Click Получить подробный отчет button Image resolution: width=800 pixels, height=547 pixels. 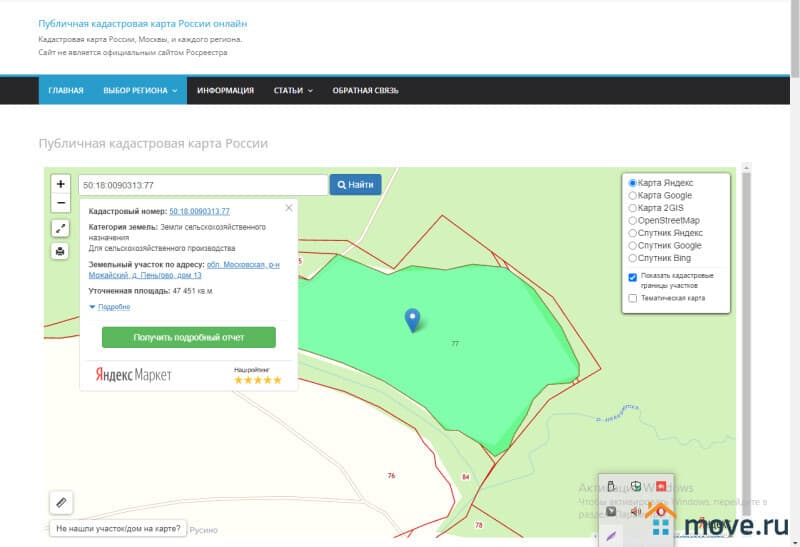point(188,337)
